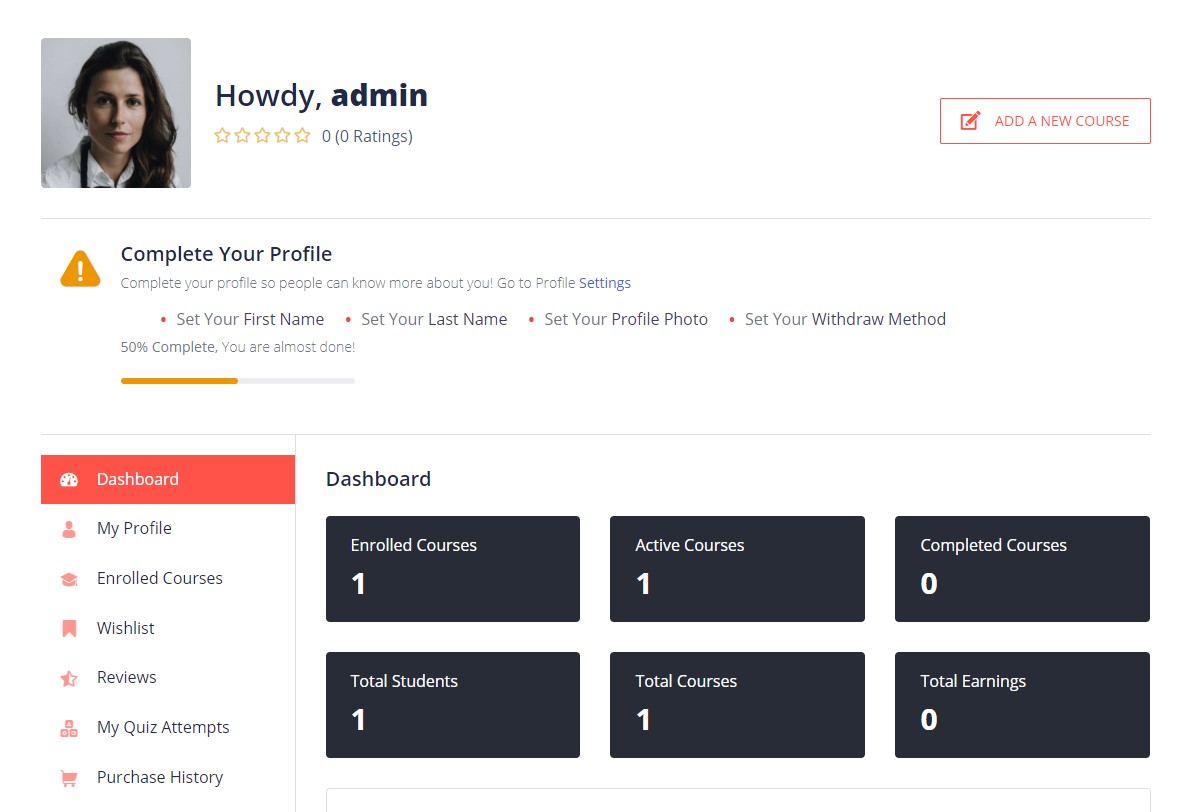Open the My Profile menu item
The width and height of the screenshot is (1195, 812).
point(134,528)
